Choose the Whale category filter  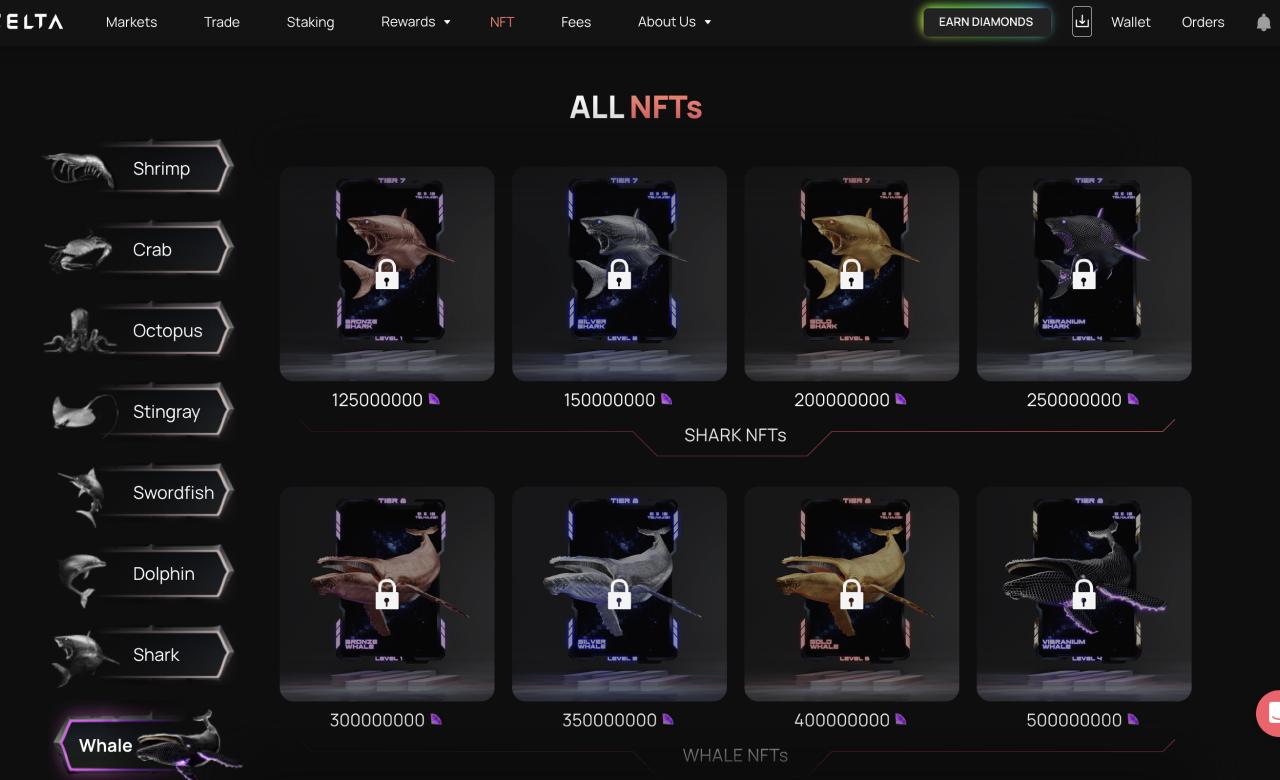(148, 745)
